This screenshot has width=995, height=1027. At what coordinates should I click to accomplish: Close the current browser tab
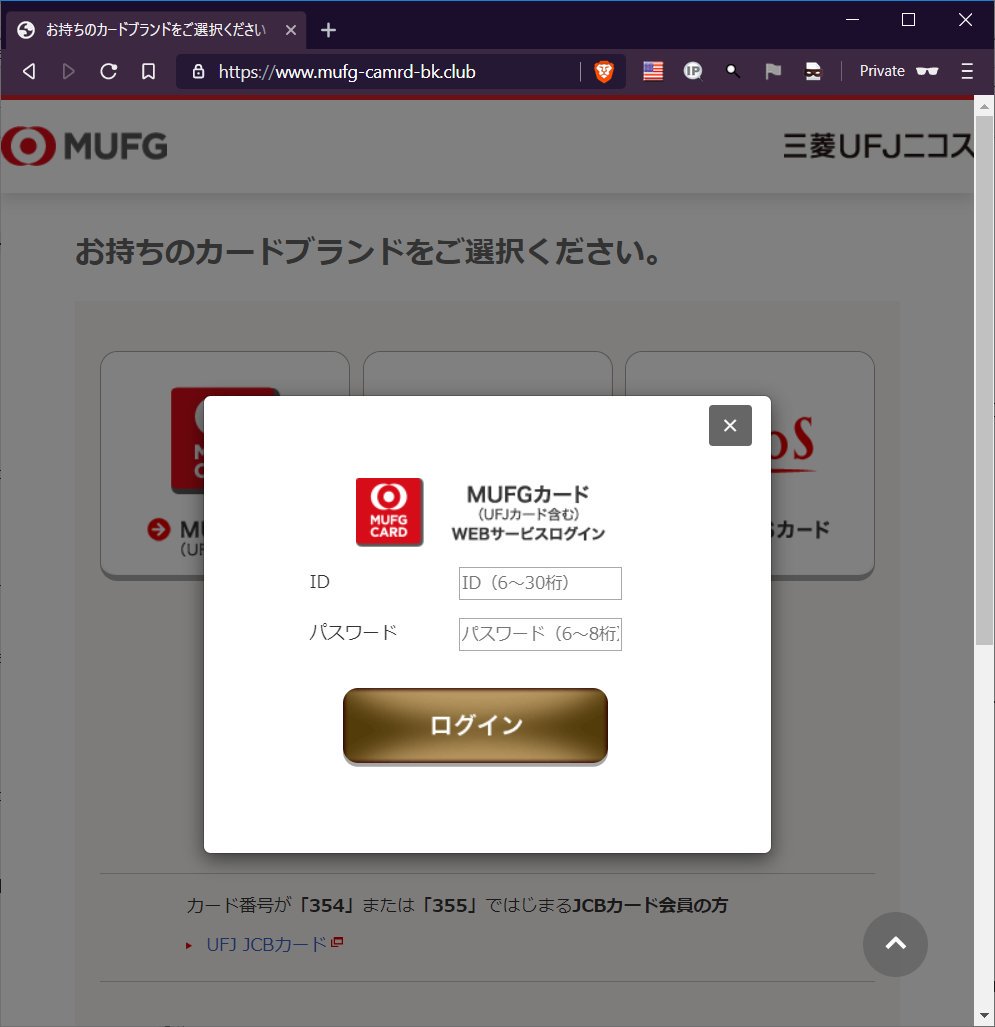291,30
